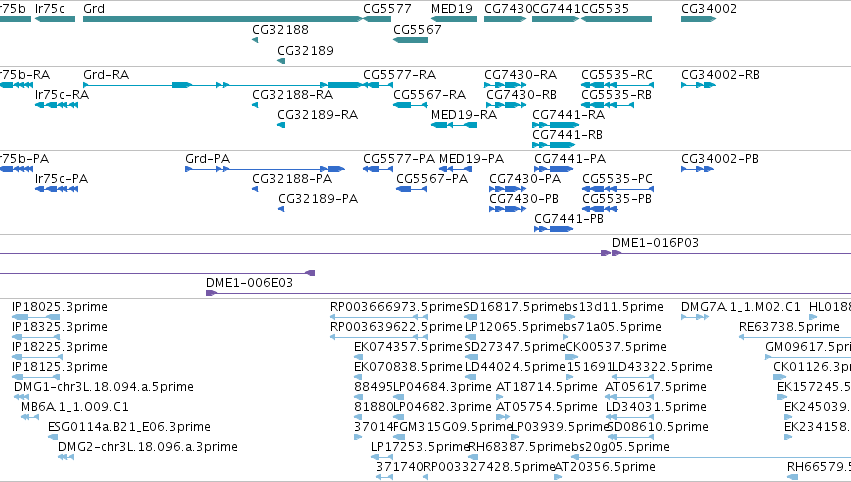This screenshot has width=851, height=482.
Task: Select the CG5535-PC protein label
Action: [x=617, y=179]
